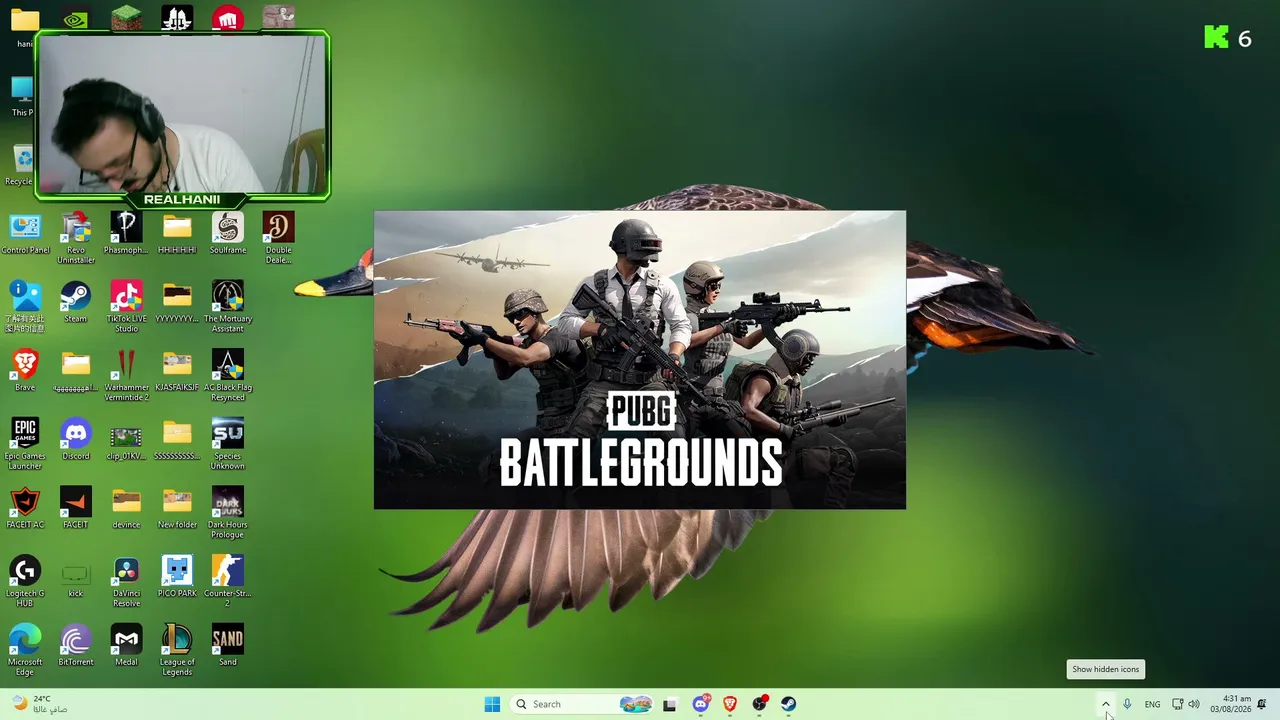Click the taskbar Search box

point(583,704)
